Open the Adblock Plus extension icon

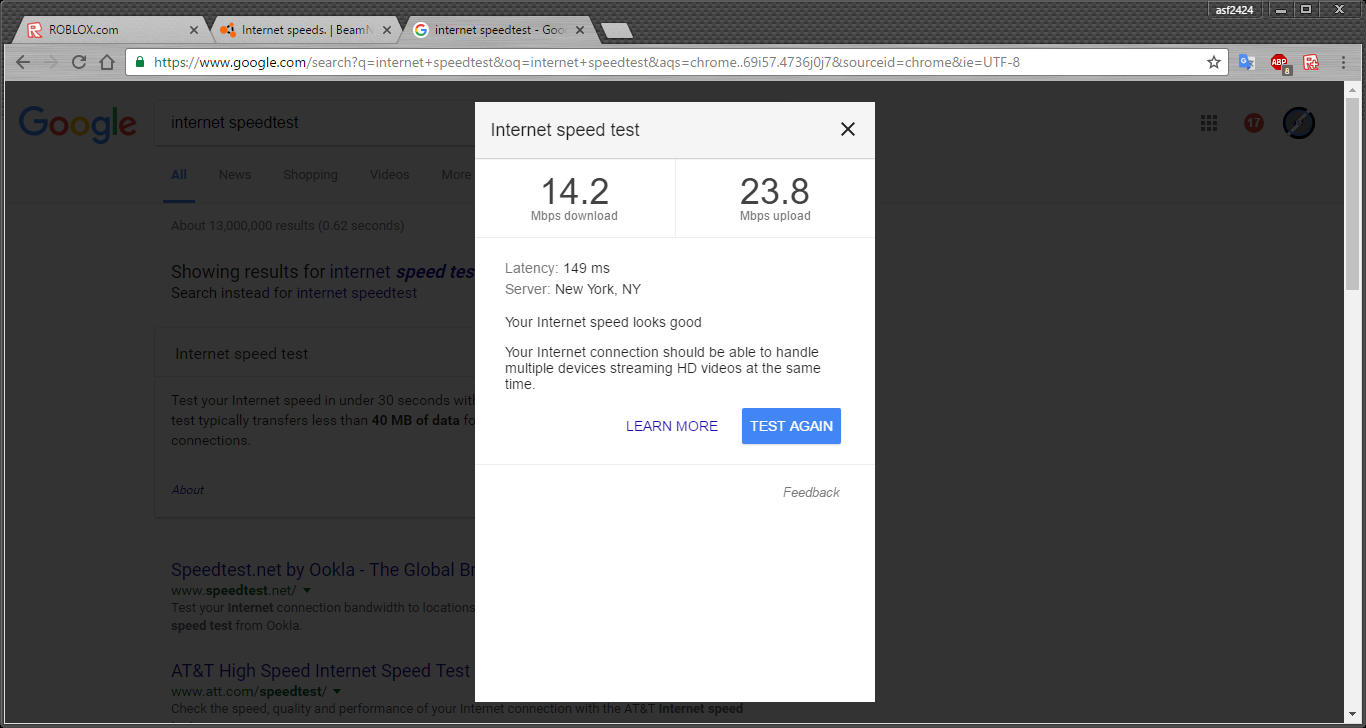(x=1279, y=63)
